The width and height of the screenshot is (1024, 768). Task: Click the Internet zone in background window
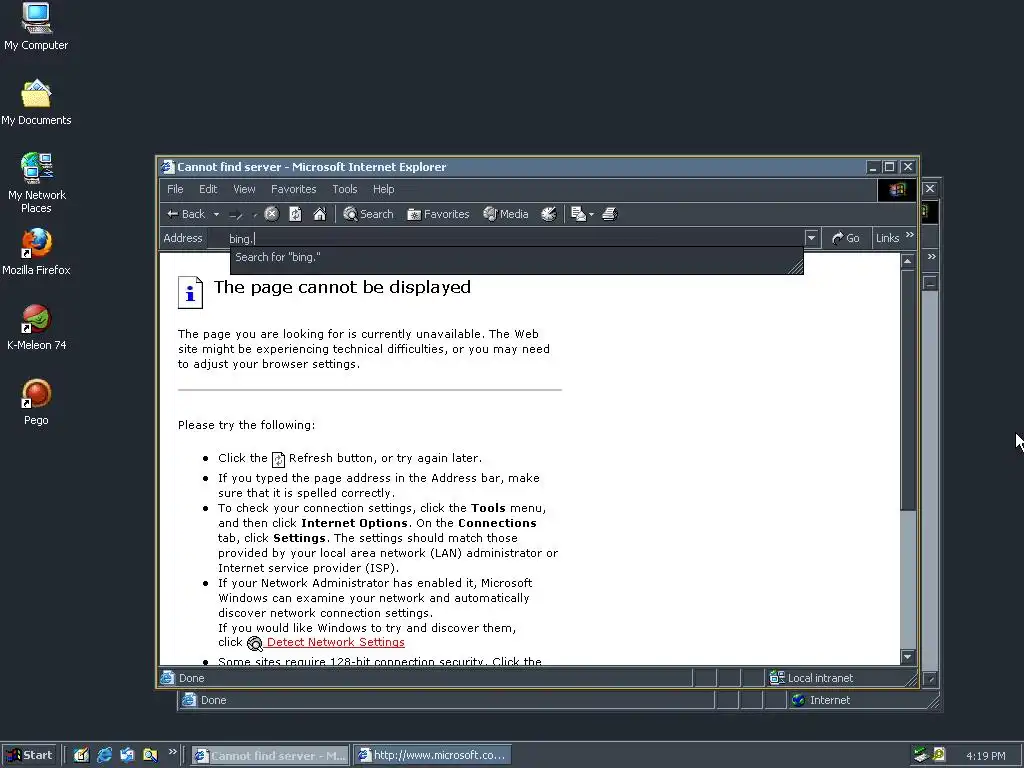(x=822, y=700)
